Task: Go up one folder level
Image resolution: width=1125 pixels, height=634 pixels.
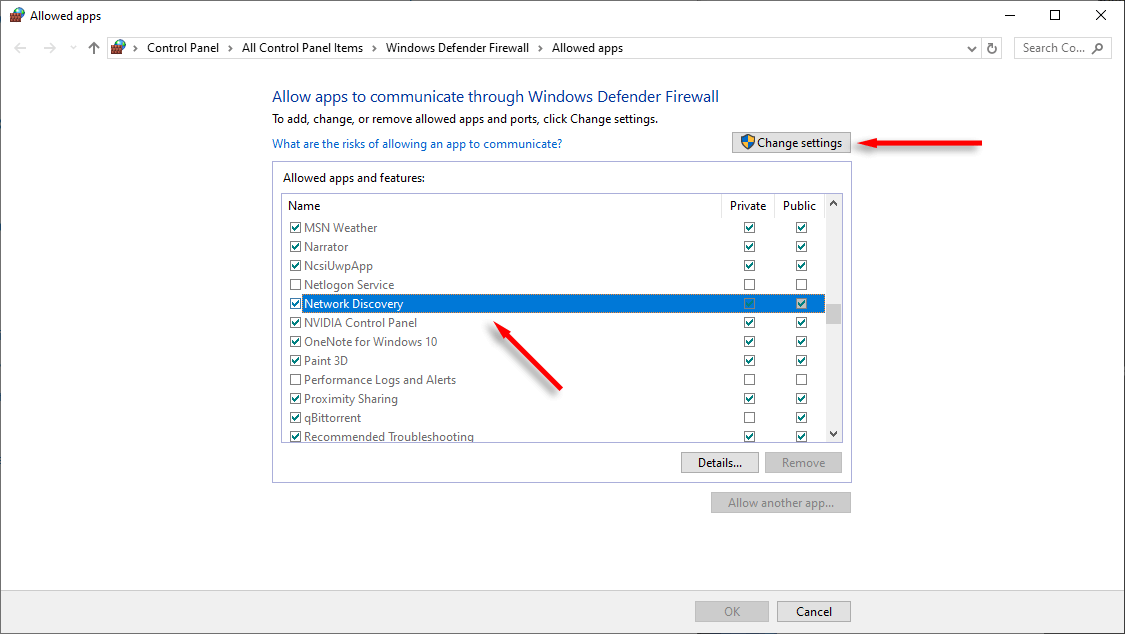Action: tap(94, 48)
